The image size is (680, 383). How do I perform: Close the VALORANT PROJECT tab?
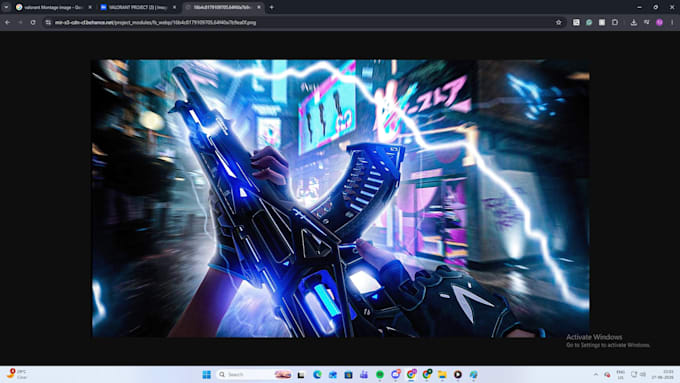pyautogui.click(x=174, y=7)
